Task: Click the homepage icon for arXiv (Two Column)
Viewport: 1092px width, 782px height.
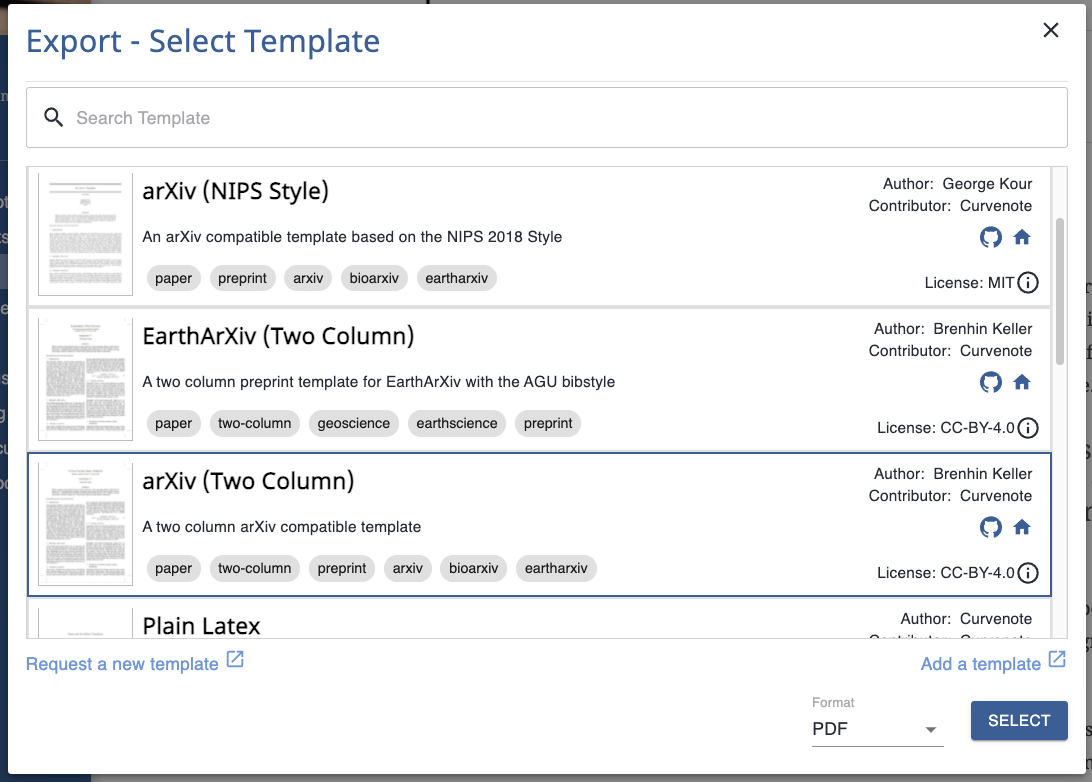Action: [1022, 527]
